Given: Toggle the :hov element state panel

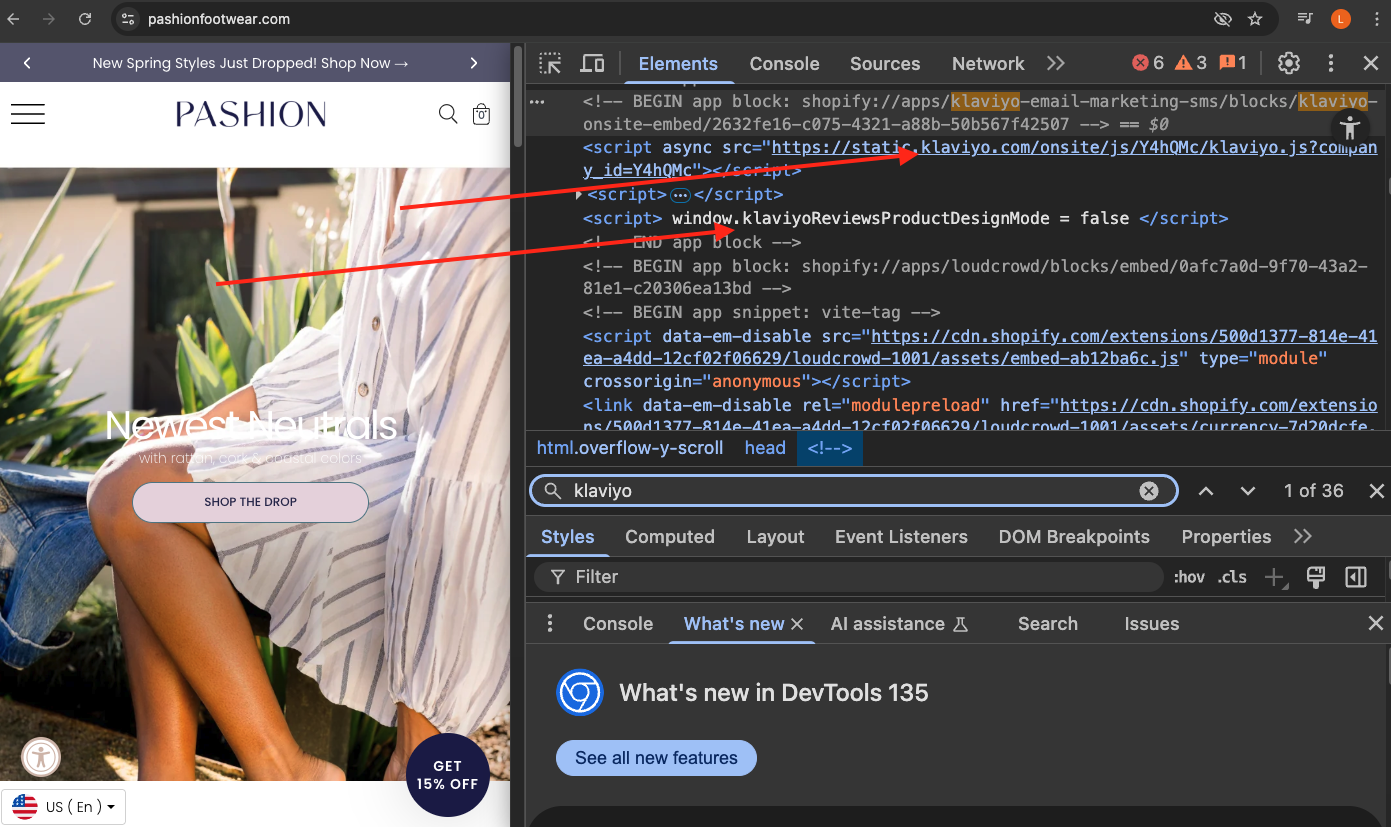Looking at the screenshot, I should (x=1189, y=577).
